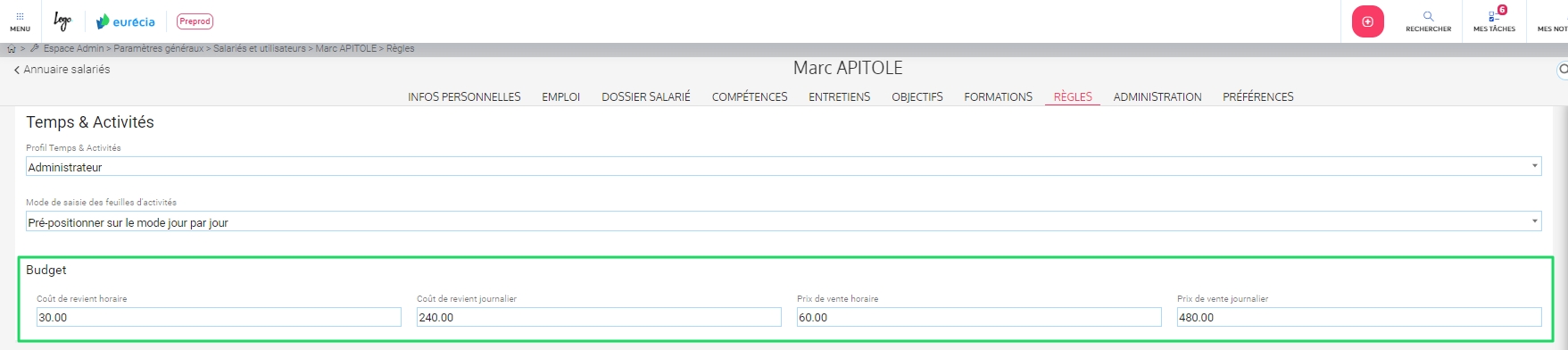The width and height of the screenshot is (1568, 350).
Task: Return to Annuaire salariés
Action: (62, 70)
